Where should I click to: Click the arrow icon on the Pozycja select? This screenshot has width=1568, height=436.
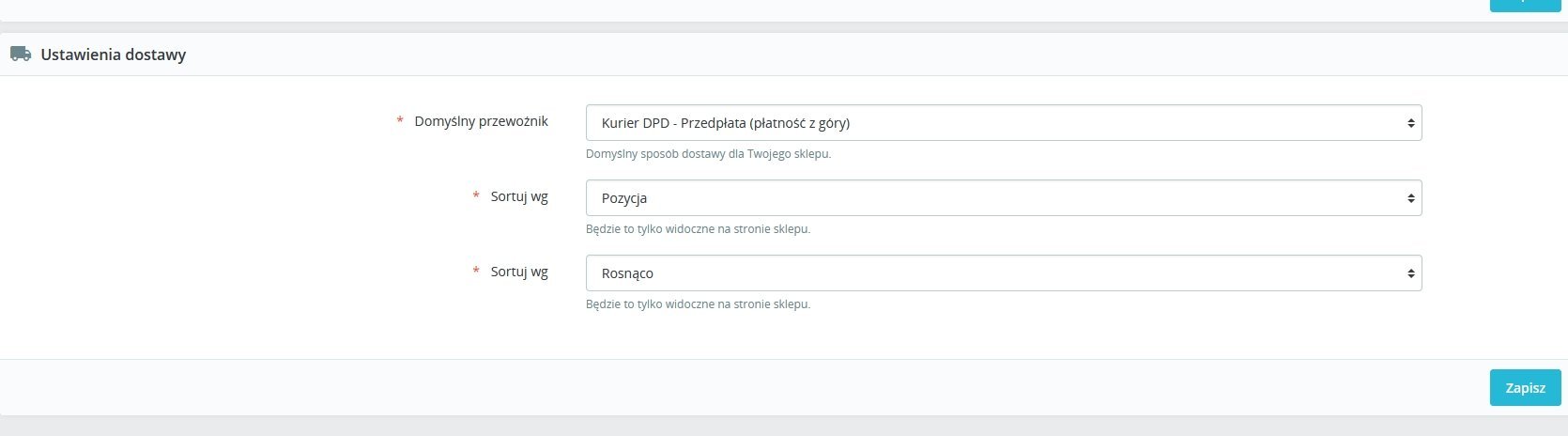(1410, 198)
